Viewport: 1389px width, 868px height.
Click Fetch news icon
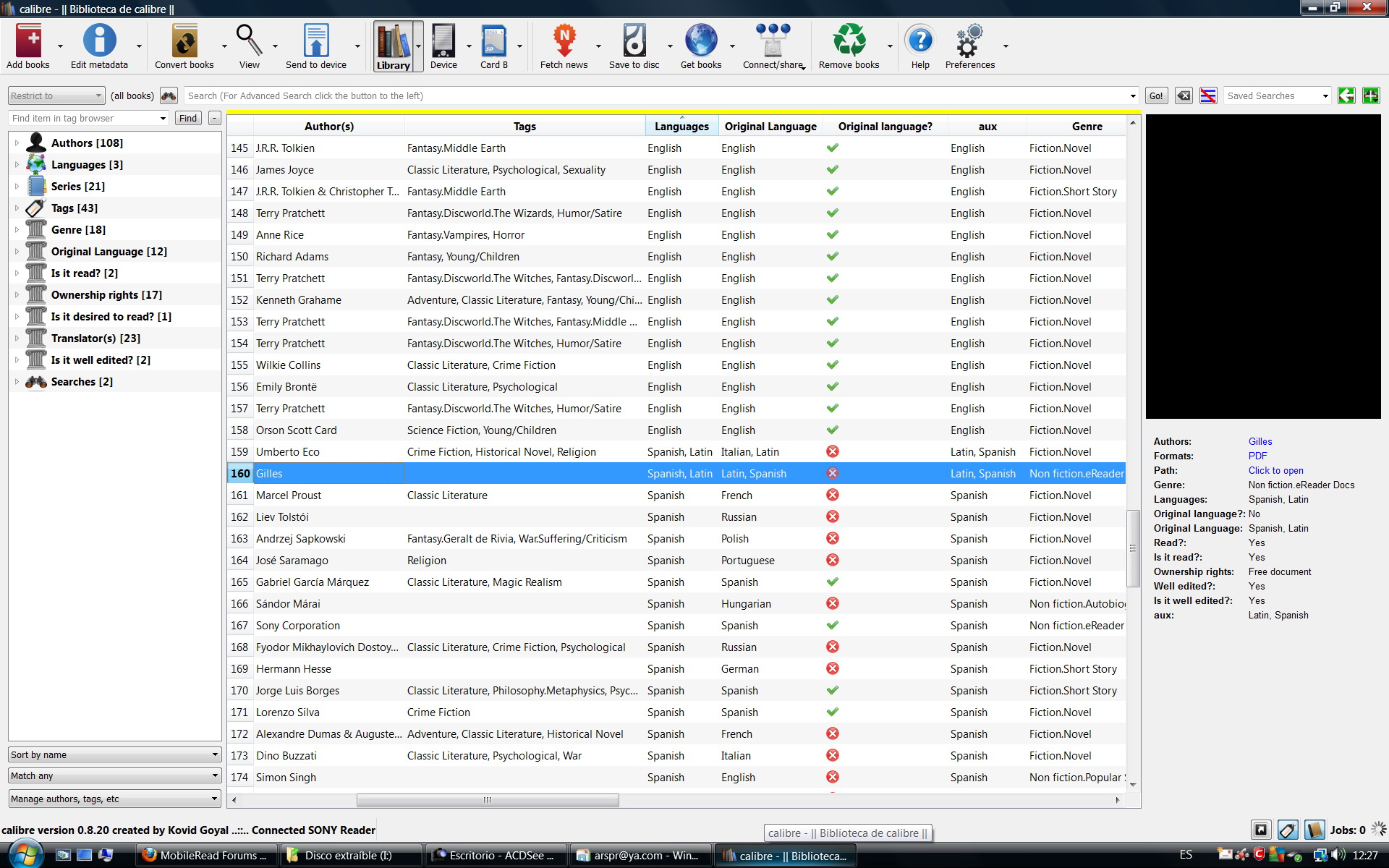tap(564, 41)
